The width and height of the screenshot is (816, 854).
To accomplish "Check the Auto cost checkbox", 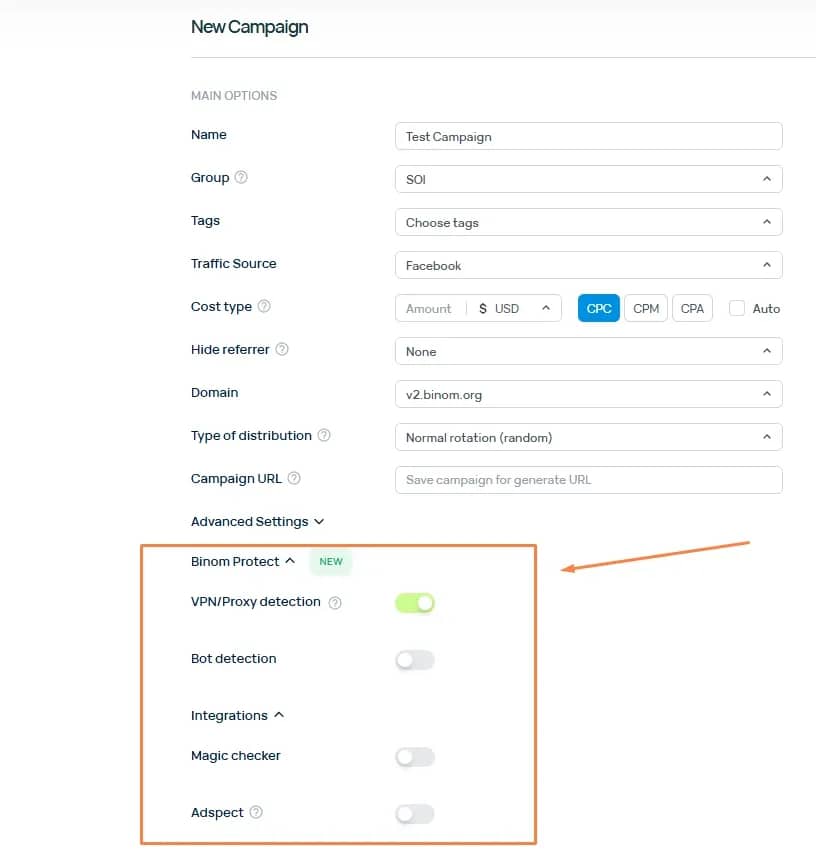I will click(x=737, y=308).
